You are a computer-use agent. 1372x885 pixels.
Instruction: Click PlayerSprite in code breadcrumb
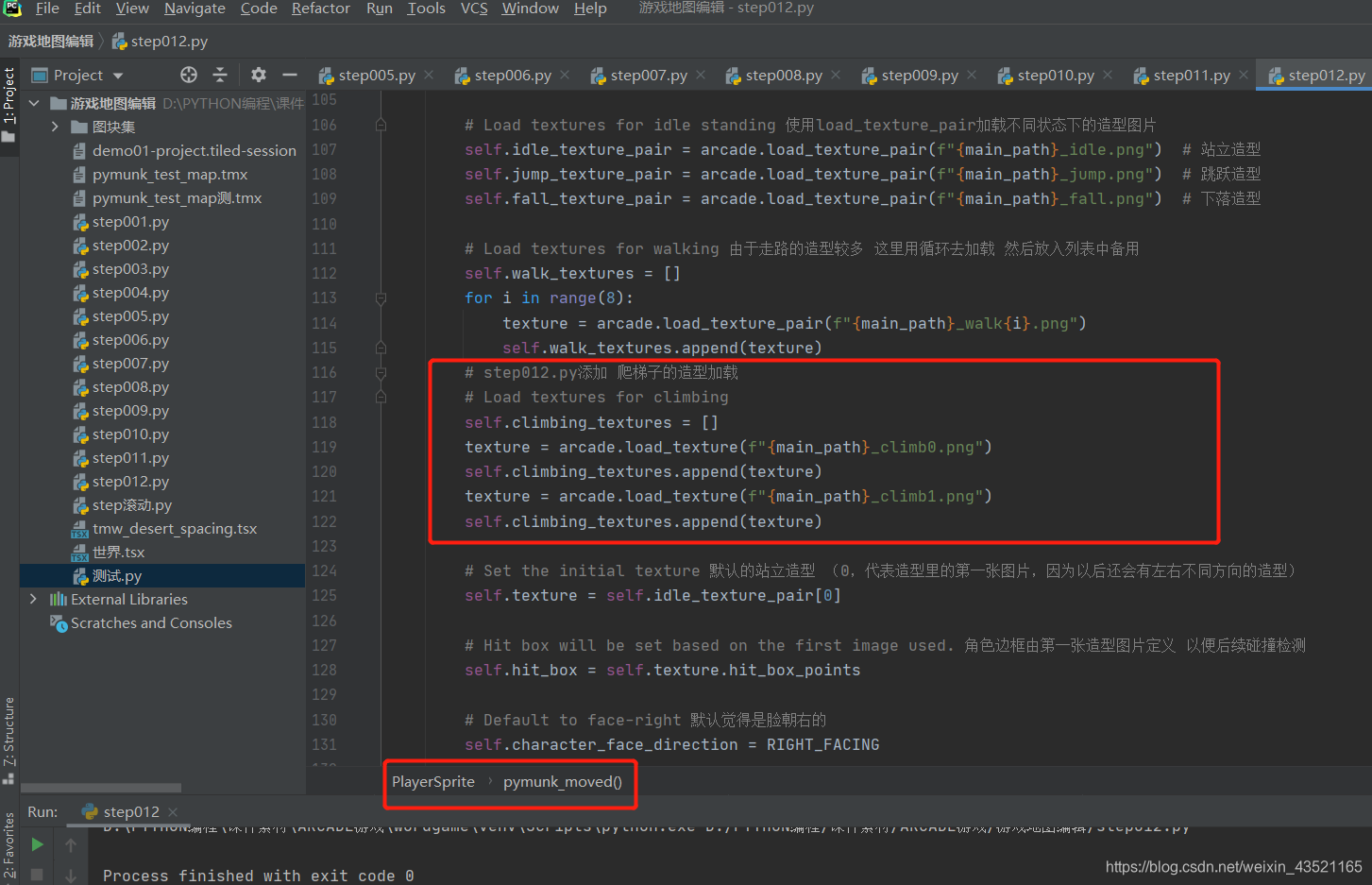click(x=433, y=781)
